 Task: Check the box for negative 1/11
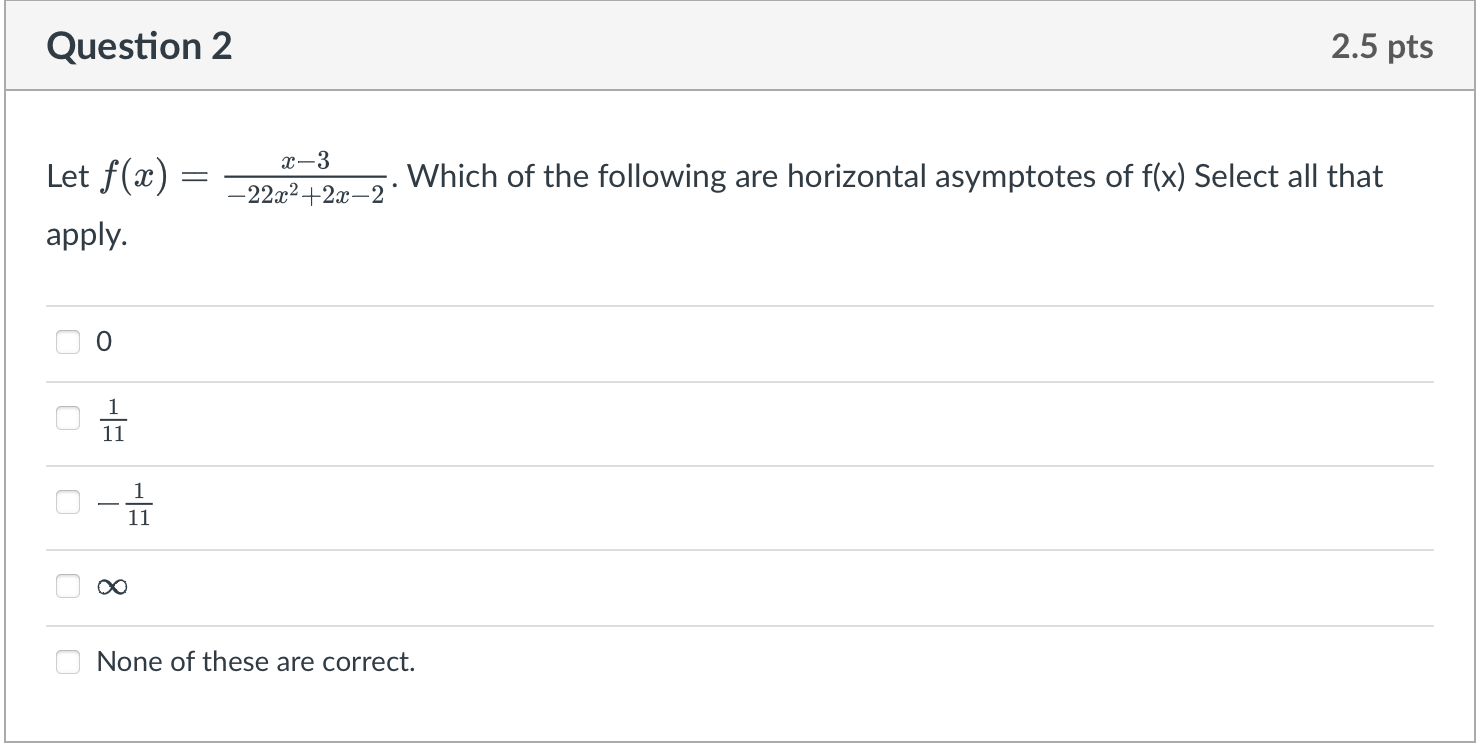pyautogui.click(x=67, y=503)
